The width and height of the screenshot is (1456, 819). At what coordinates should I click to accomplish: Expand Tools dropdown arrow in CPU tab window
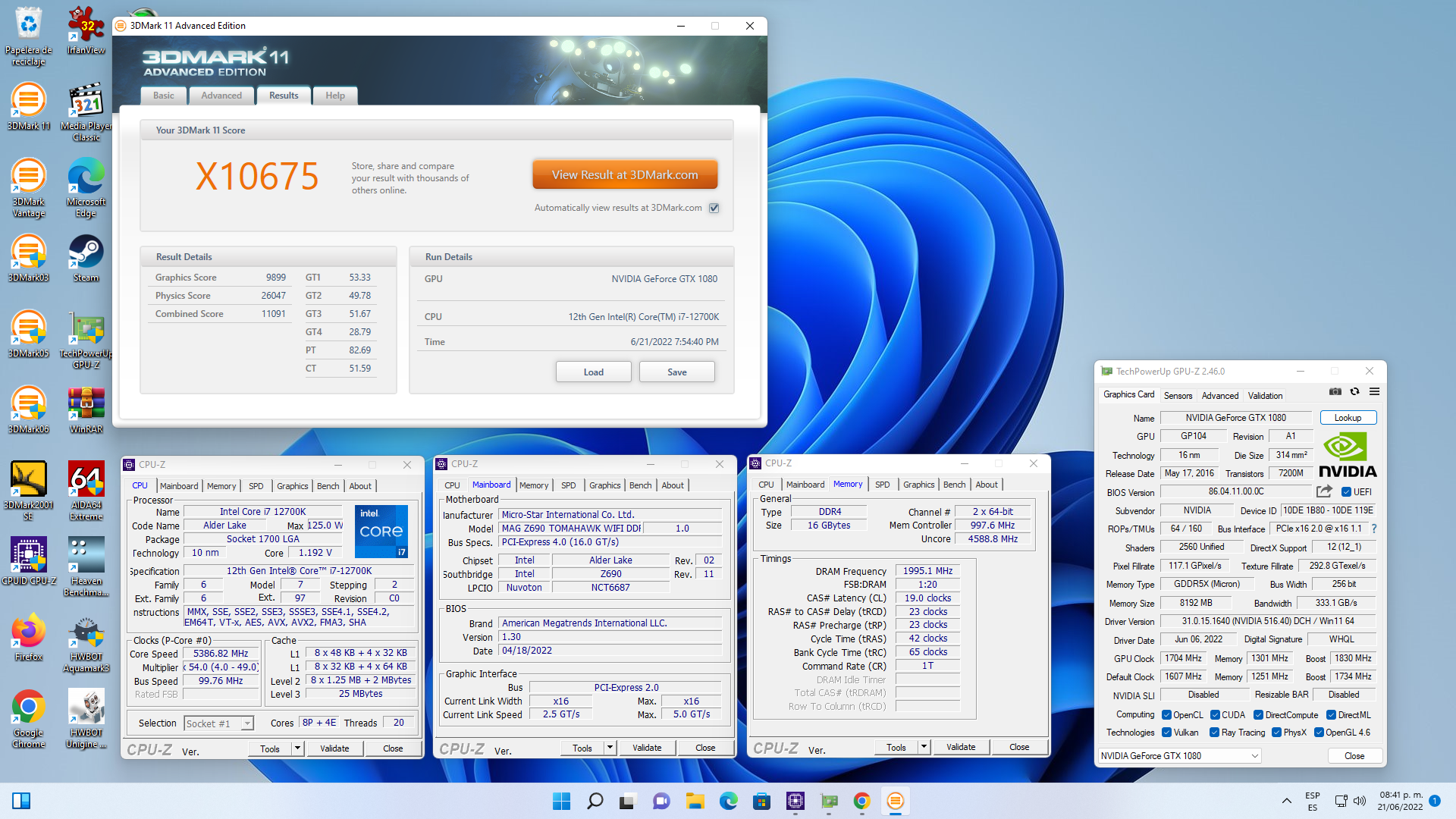[x=297, y=748]
